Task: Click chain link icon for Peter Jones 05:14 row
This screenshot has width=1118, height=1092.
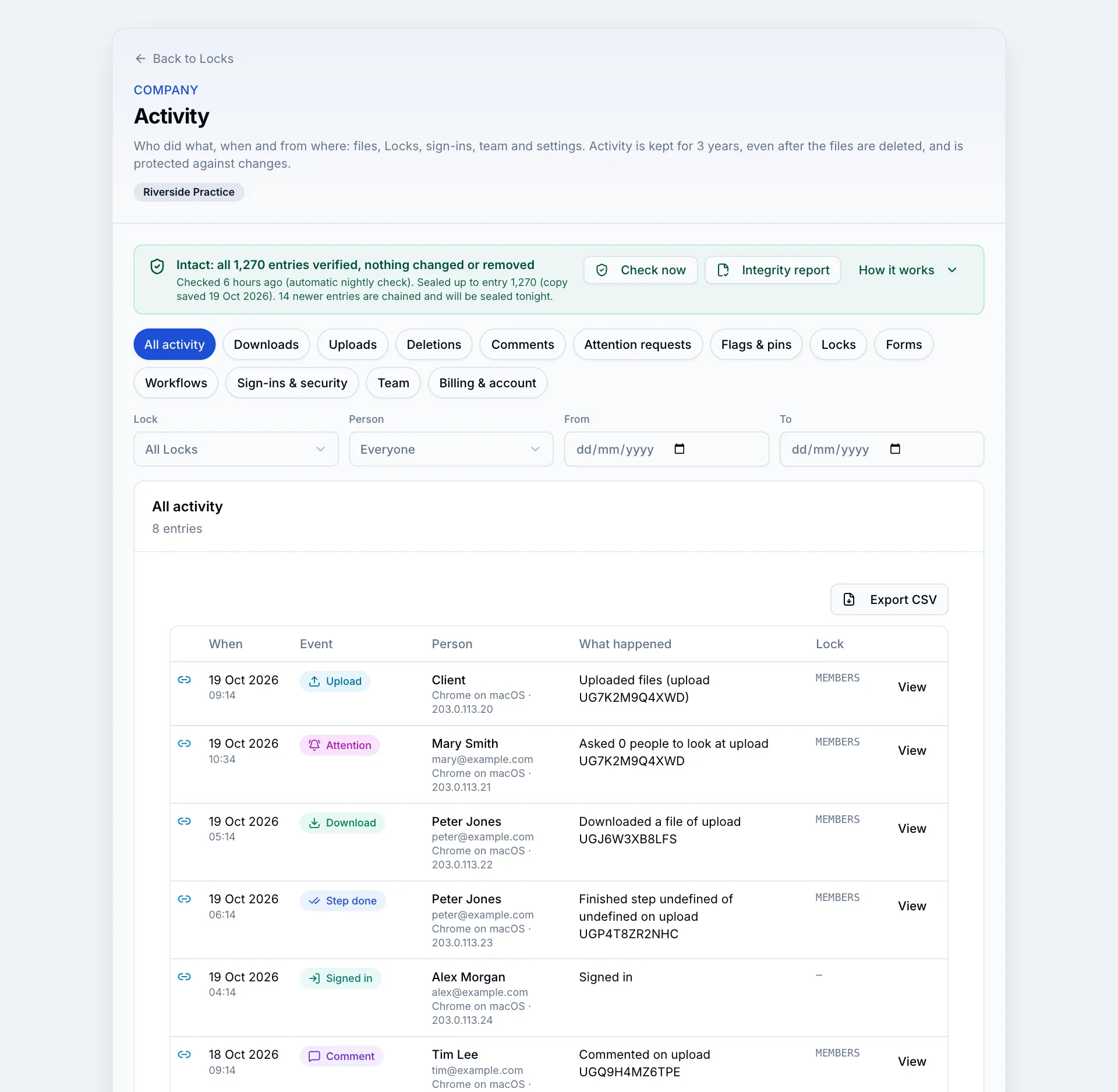Action: pyautogui.click(x=185, y=821)
